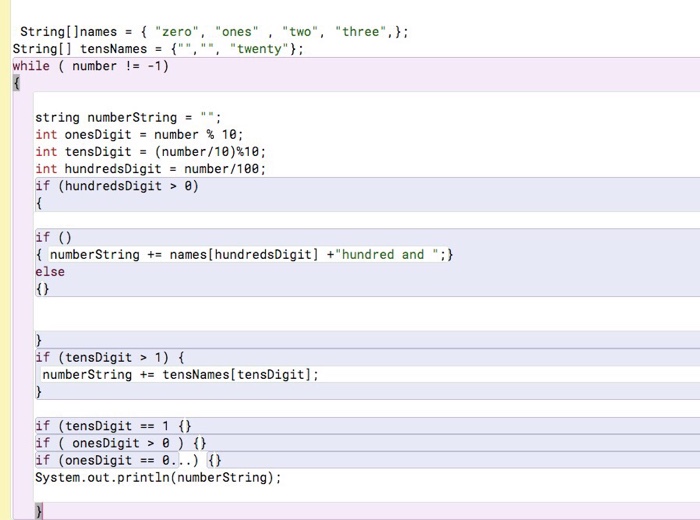Click the "zero" string literal in names
The width and height of the screenshot is (700, 520).
click(177, 32)
